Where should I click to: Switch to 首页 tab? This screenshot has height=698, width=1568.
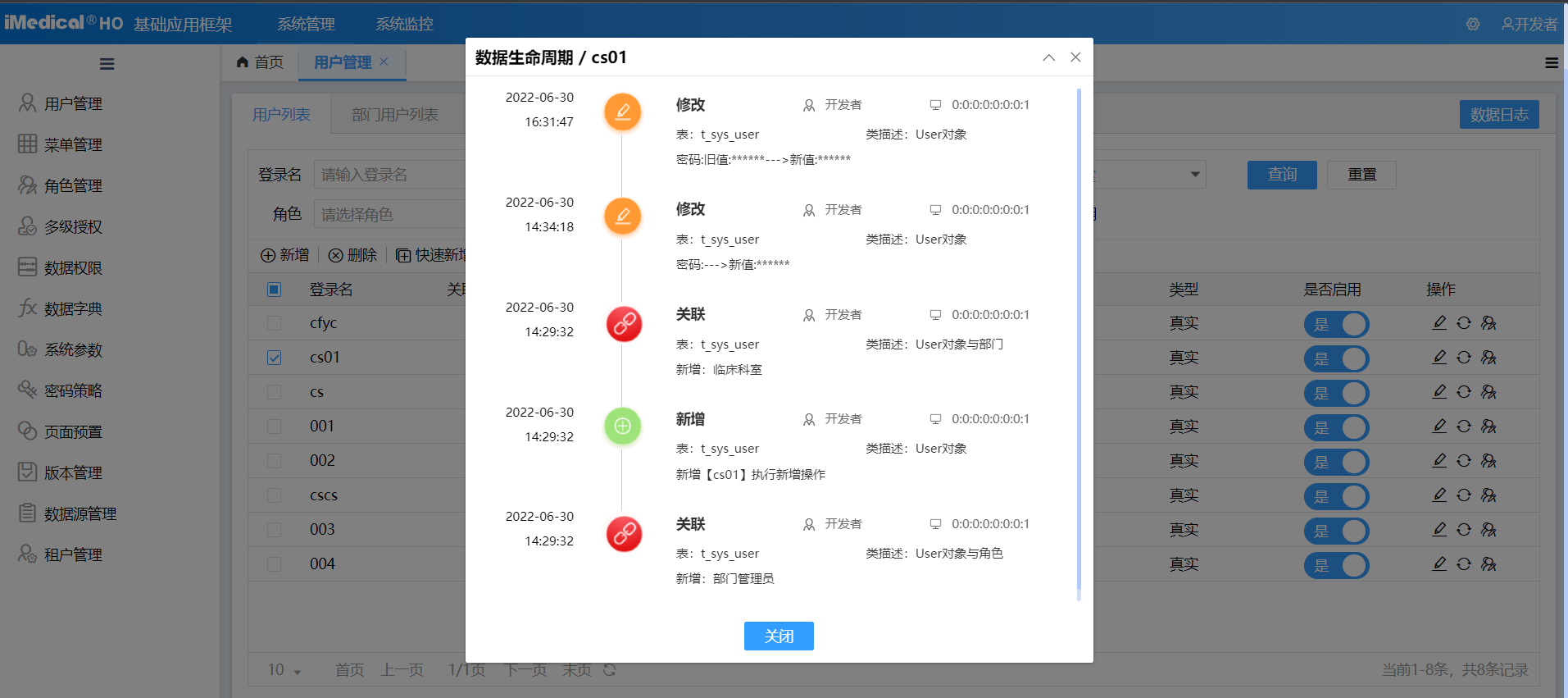(x=260, y=62)
